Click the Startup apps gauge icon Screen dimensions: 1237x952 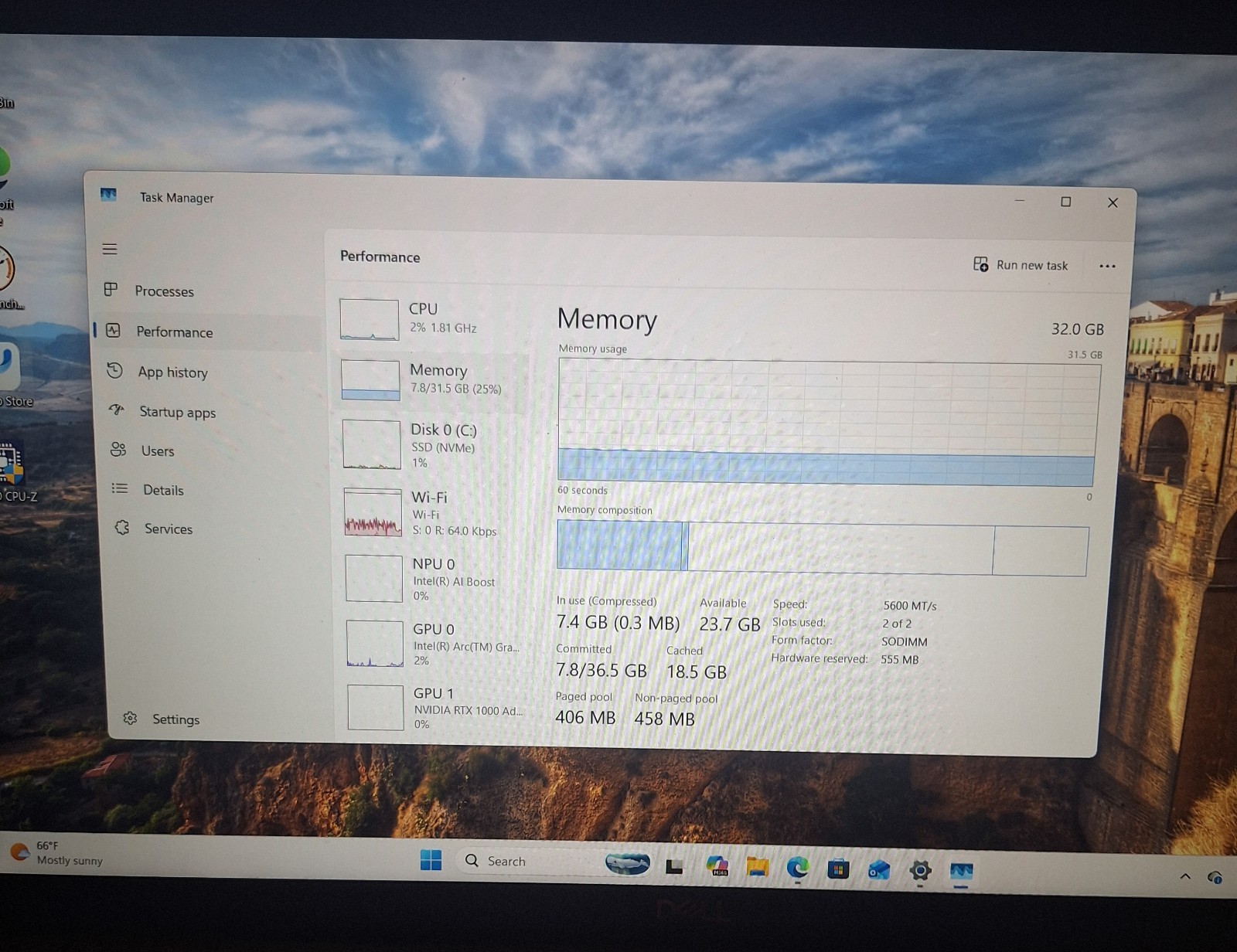[x=117, y=410]
